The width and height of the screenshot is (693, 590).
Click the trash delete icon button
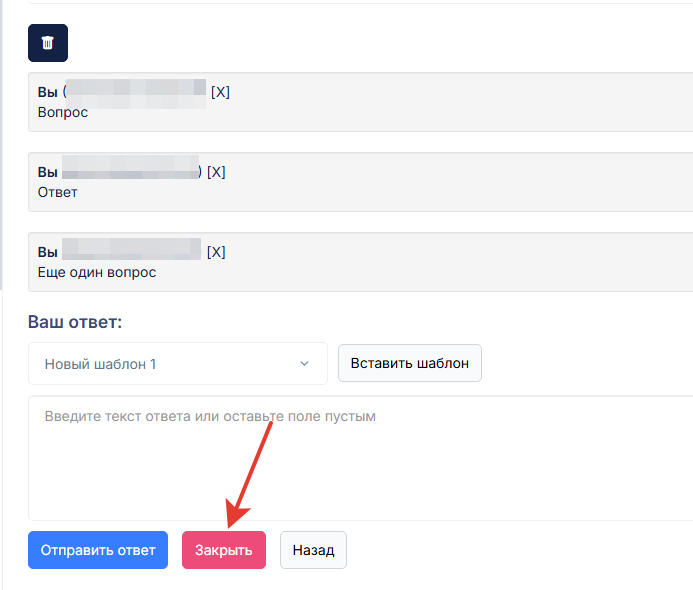click(48, 43)
